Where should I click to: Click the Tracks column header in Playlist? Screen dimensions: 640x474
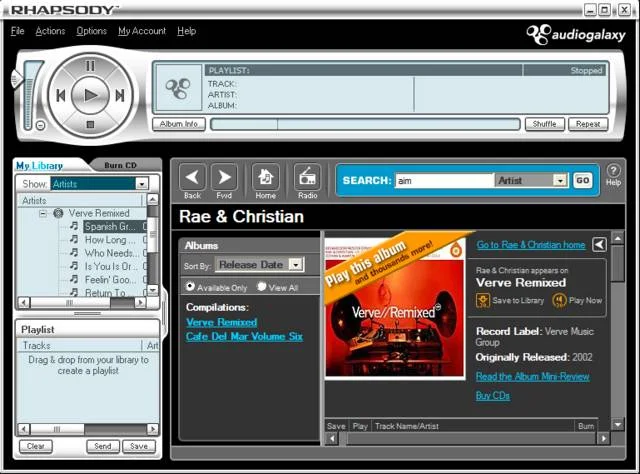[x=80, y=345]
